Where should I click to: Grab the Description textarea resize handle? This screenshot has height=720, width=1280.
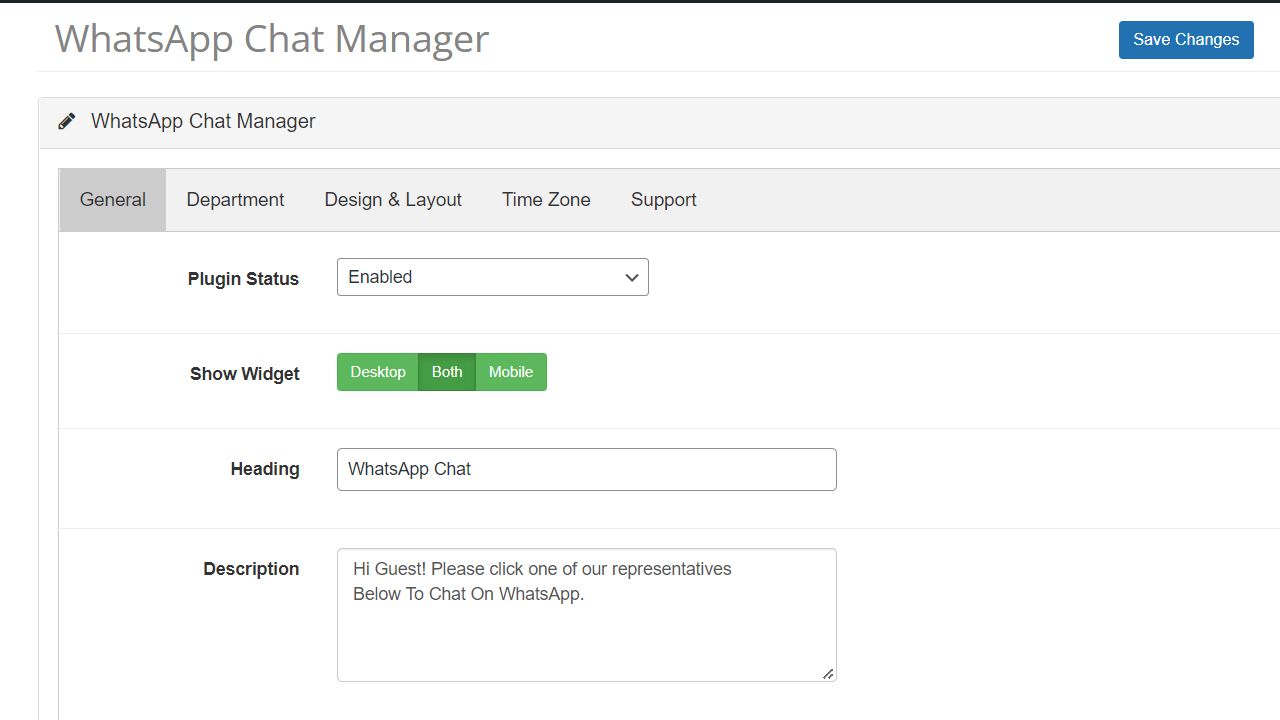(828, 674)
